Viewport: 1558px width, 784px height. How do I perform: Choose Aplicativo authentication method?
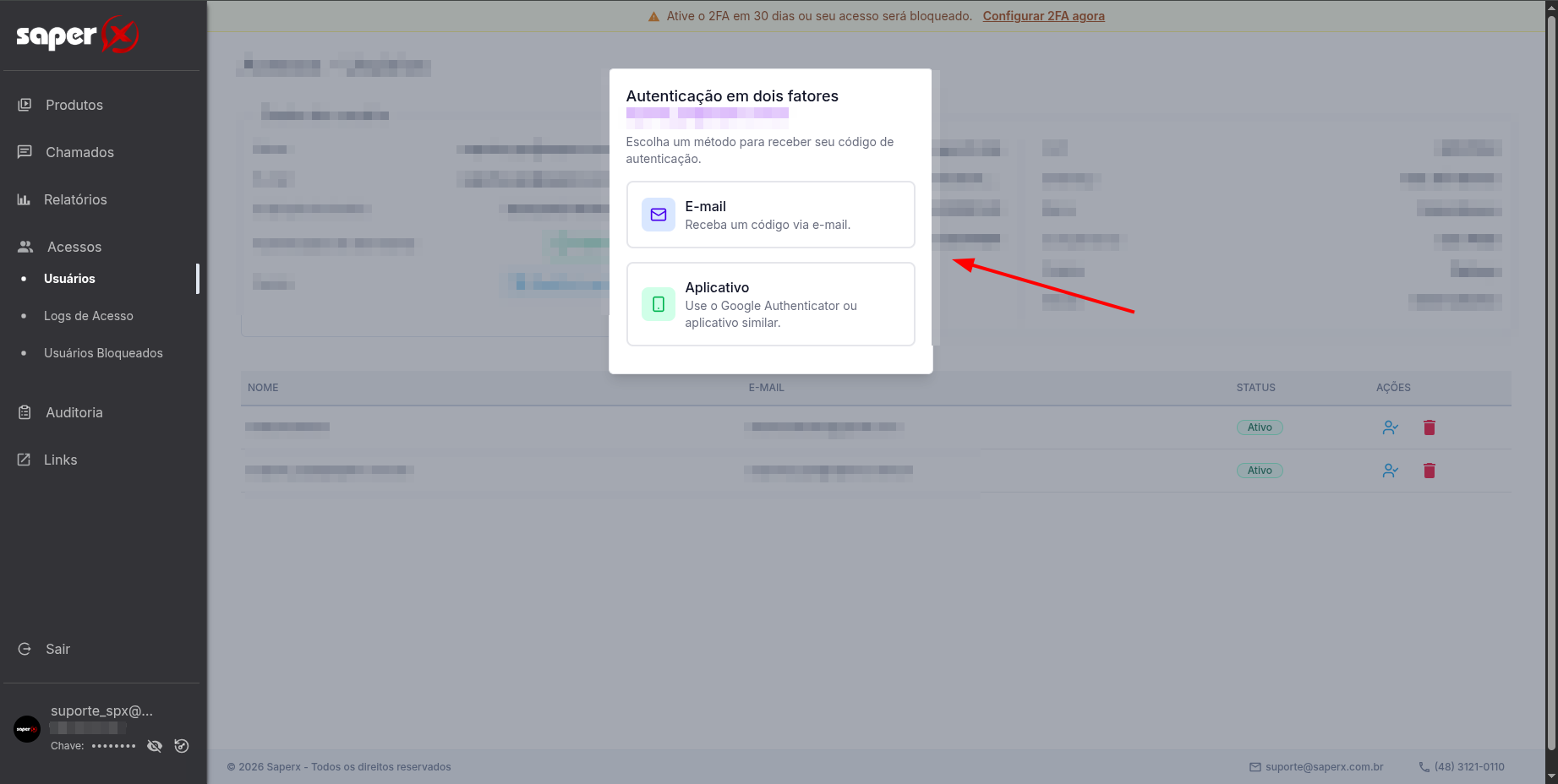(770, 304)
